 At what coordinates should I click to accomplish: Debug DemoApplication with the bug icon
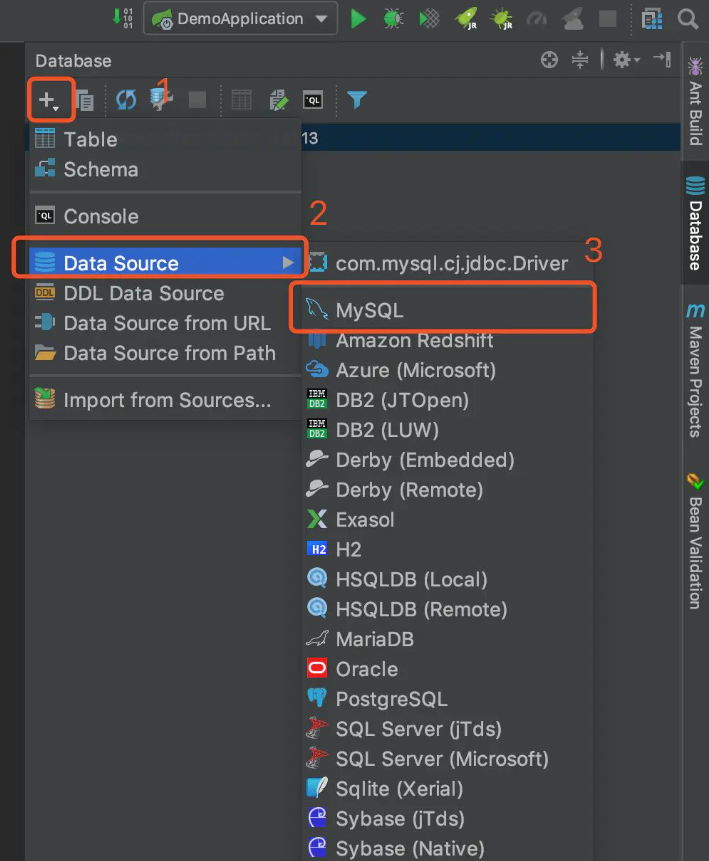(x=393, y=19)
